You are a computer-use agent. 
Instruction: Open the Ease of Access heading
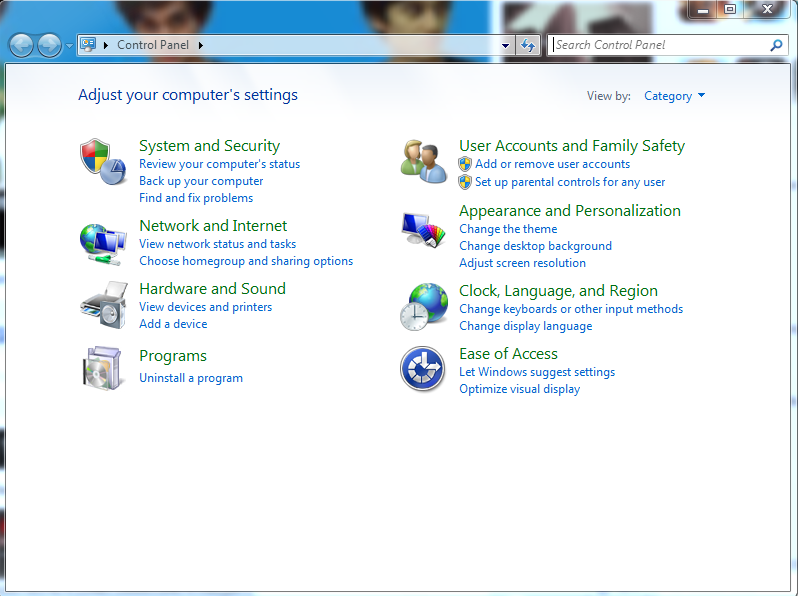(x=508, y=354)
